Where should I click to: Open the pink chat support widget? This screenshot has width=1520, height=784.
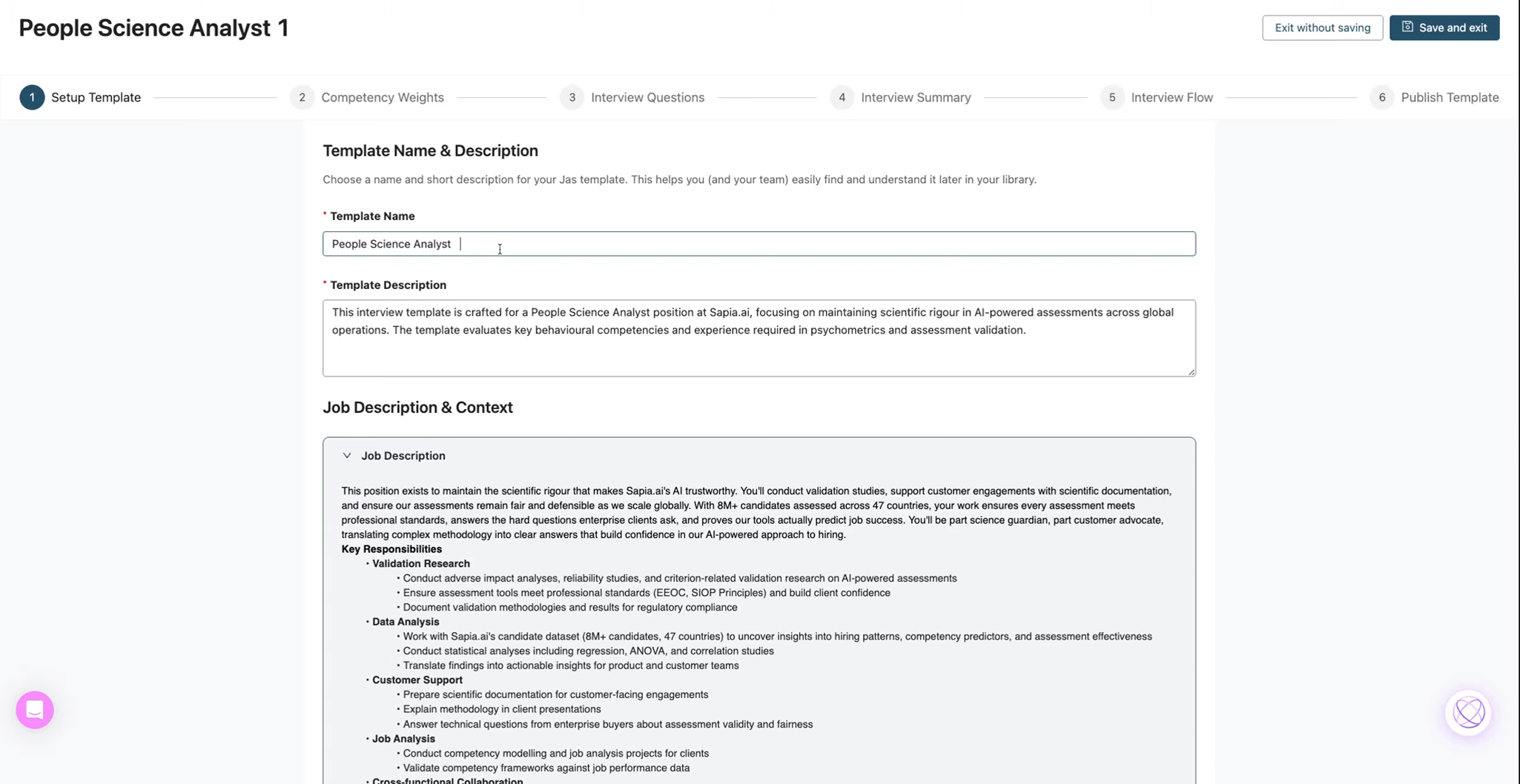pos(35,710)
